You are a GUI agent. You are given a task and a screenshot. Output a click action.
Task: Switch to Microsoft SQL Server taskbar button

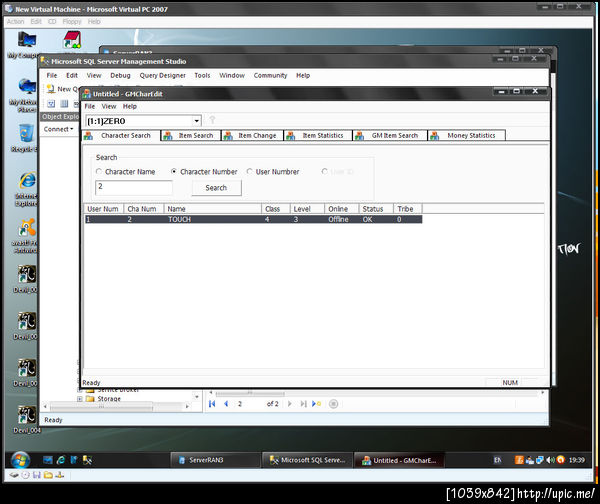click(307, 460)
